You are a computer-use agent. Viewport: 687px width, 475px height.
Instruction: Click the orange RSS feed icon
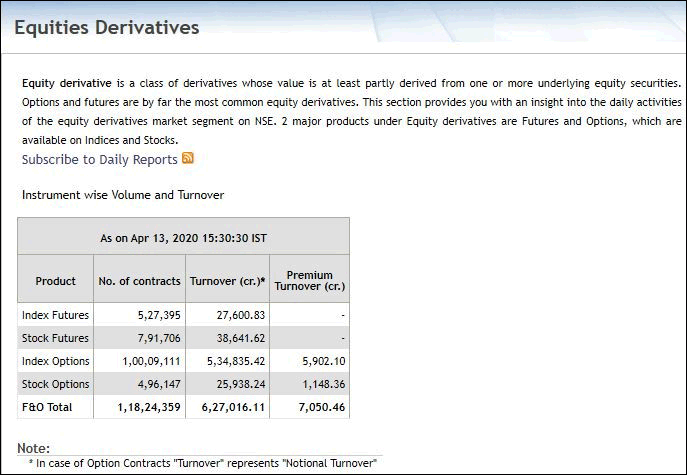point(188,158)
